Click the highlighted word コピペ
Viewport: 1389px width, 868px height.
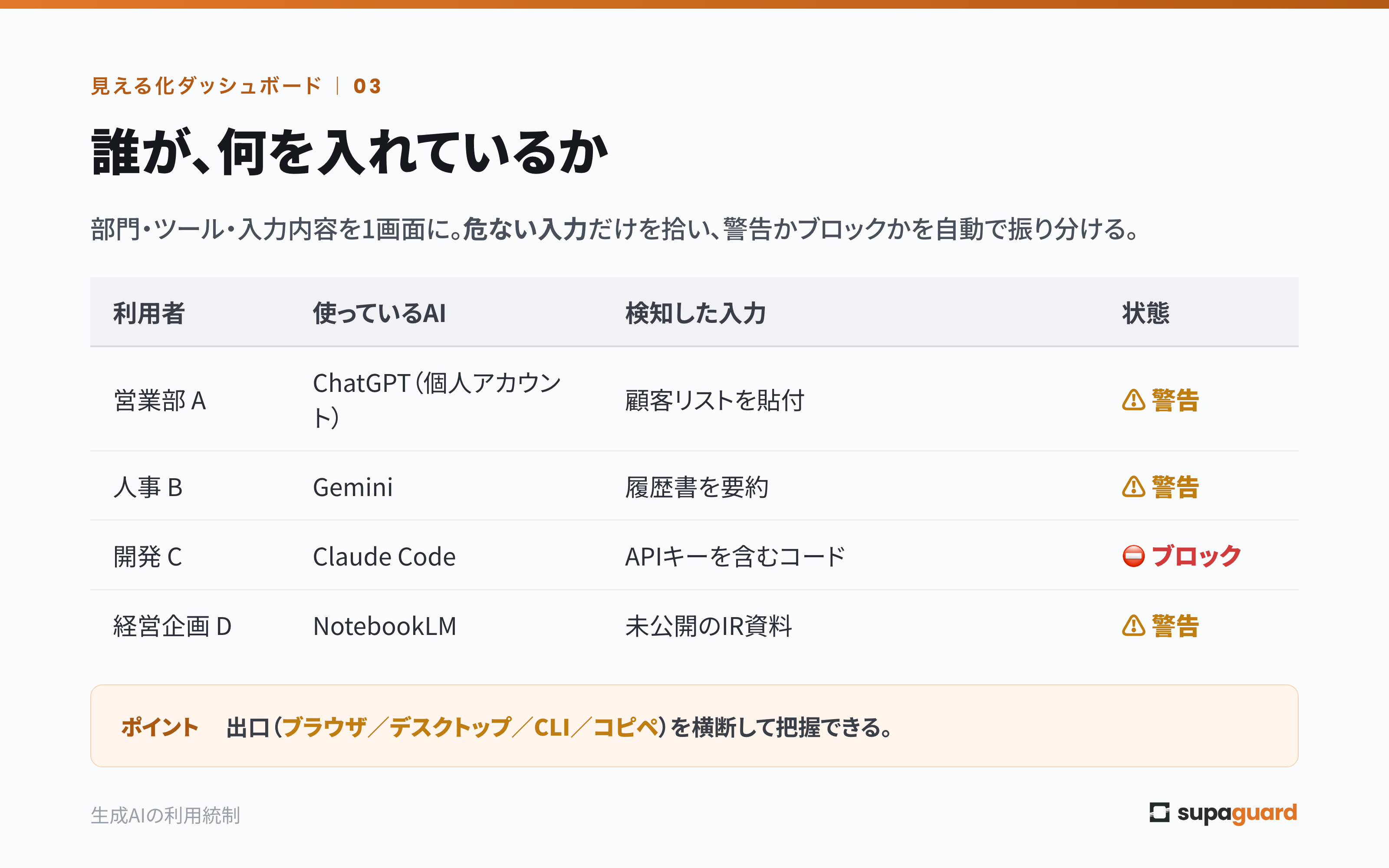[625, 727]
